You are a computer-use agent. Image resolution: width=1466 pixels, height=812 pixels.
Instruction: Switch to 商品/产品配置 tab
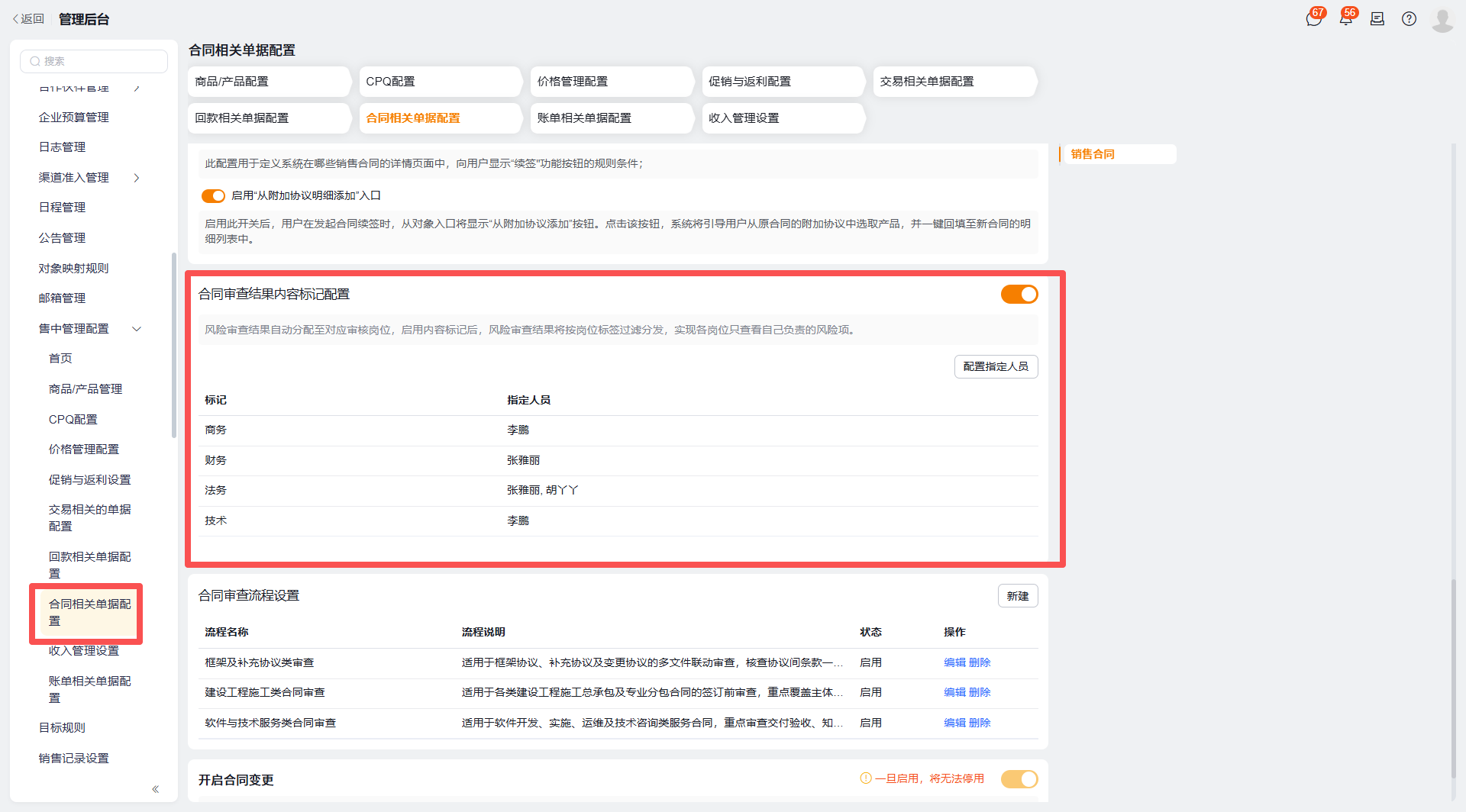(x=269, y=82)
